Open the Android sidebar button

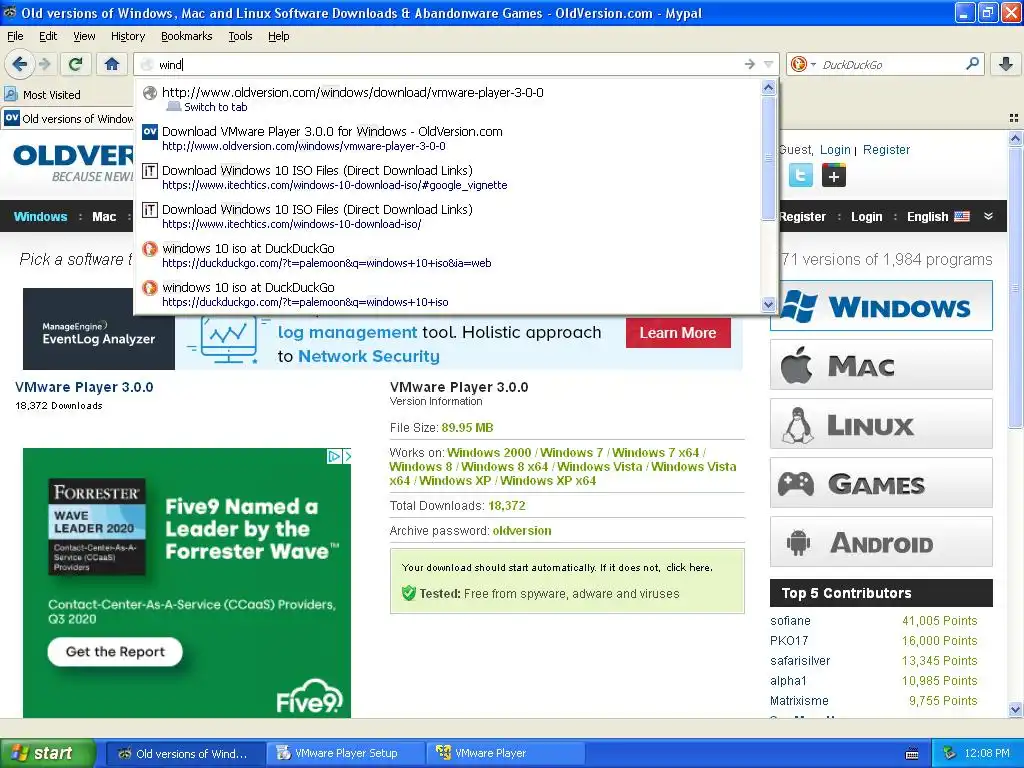881,542
